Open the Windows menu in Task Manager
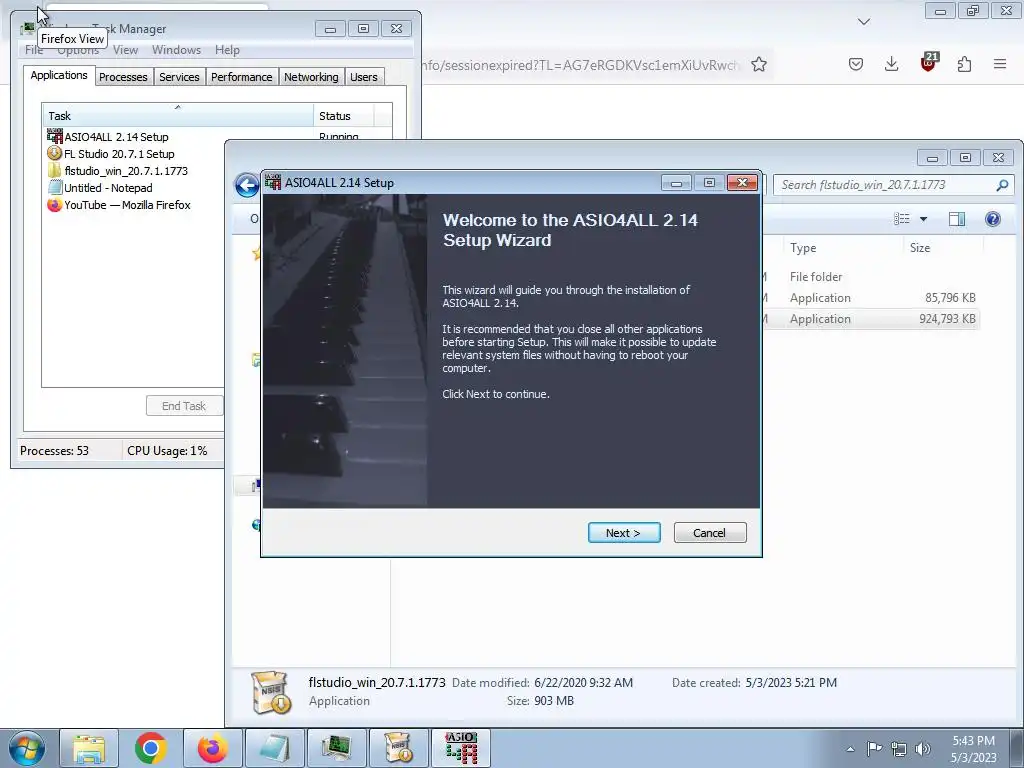The height and width of the screenshot is (768, 1024). [x=176, y=50]
